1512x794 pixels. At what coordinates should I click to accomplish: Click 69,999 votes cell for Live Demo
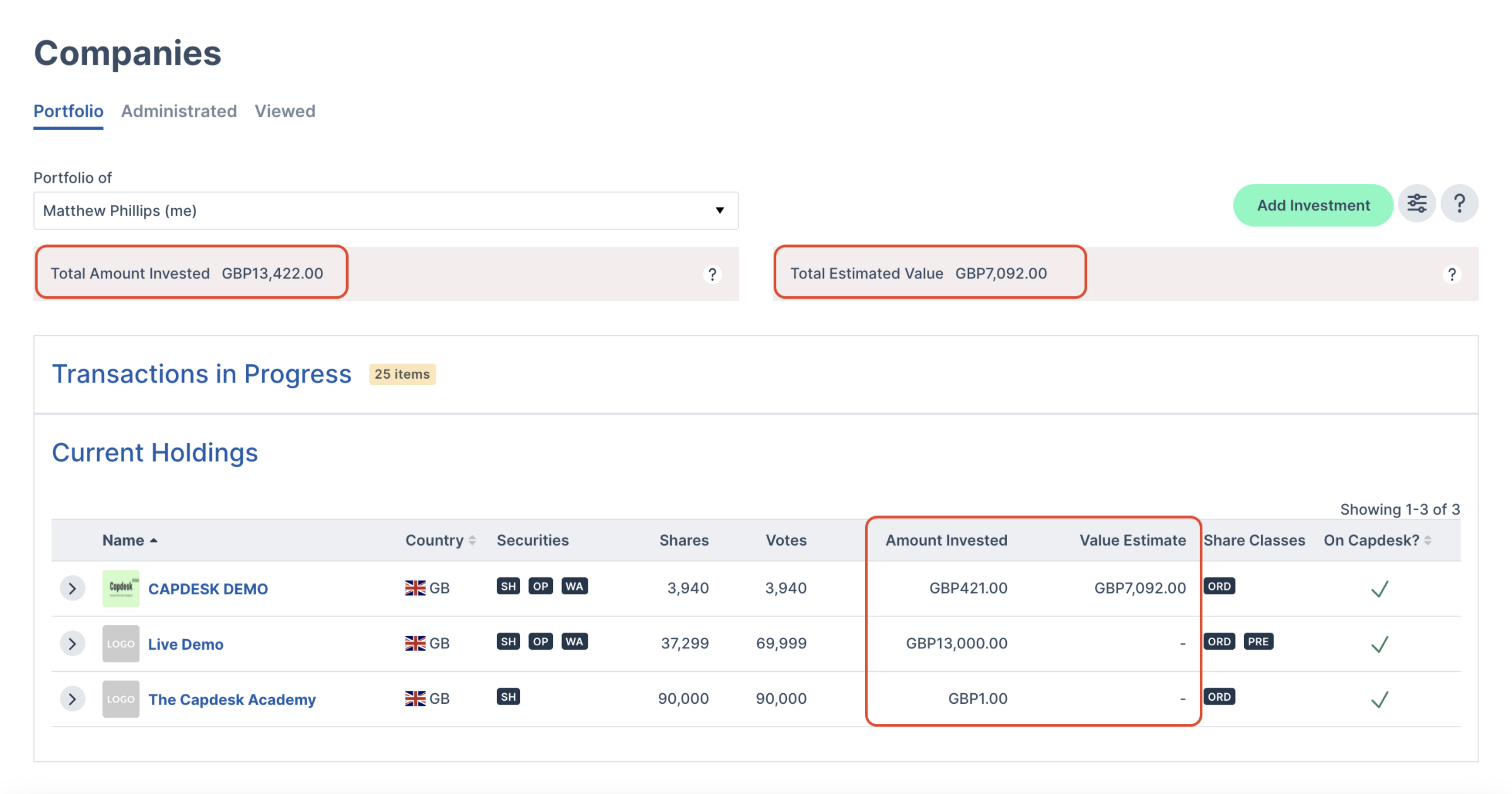[781, 643]
